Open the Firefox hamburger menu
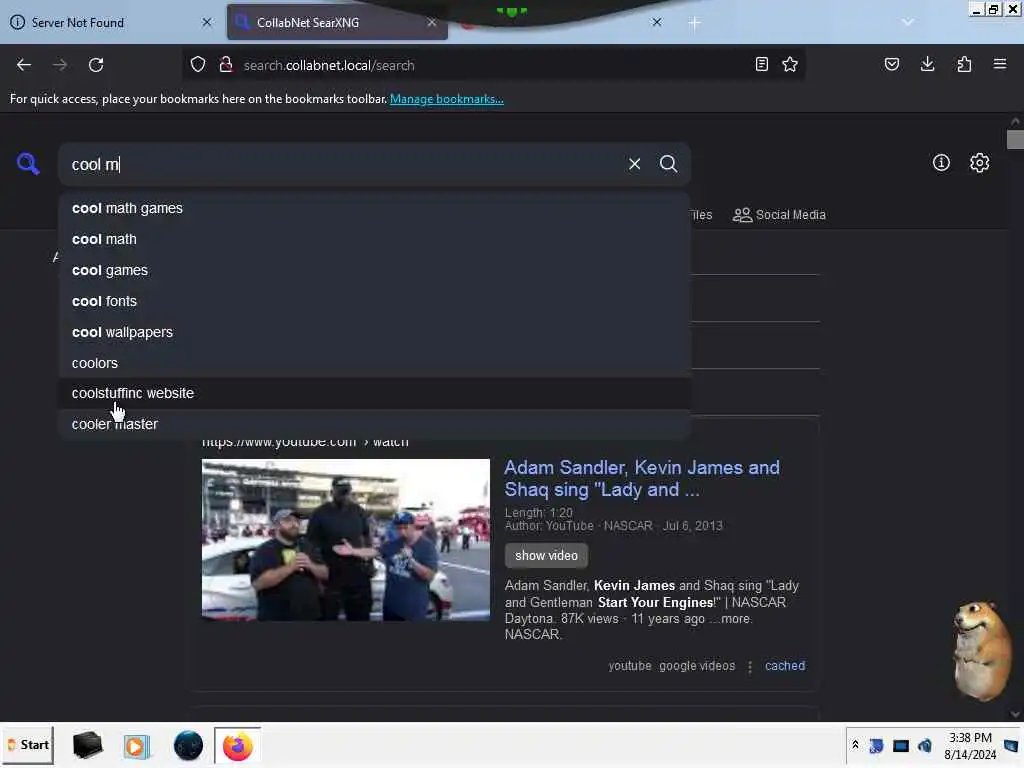This screenshot has height=768, width=1024. point(1000,64)
